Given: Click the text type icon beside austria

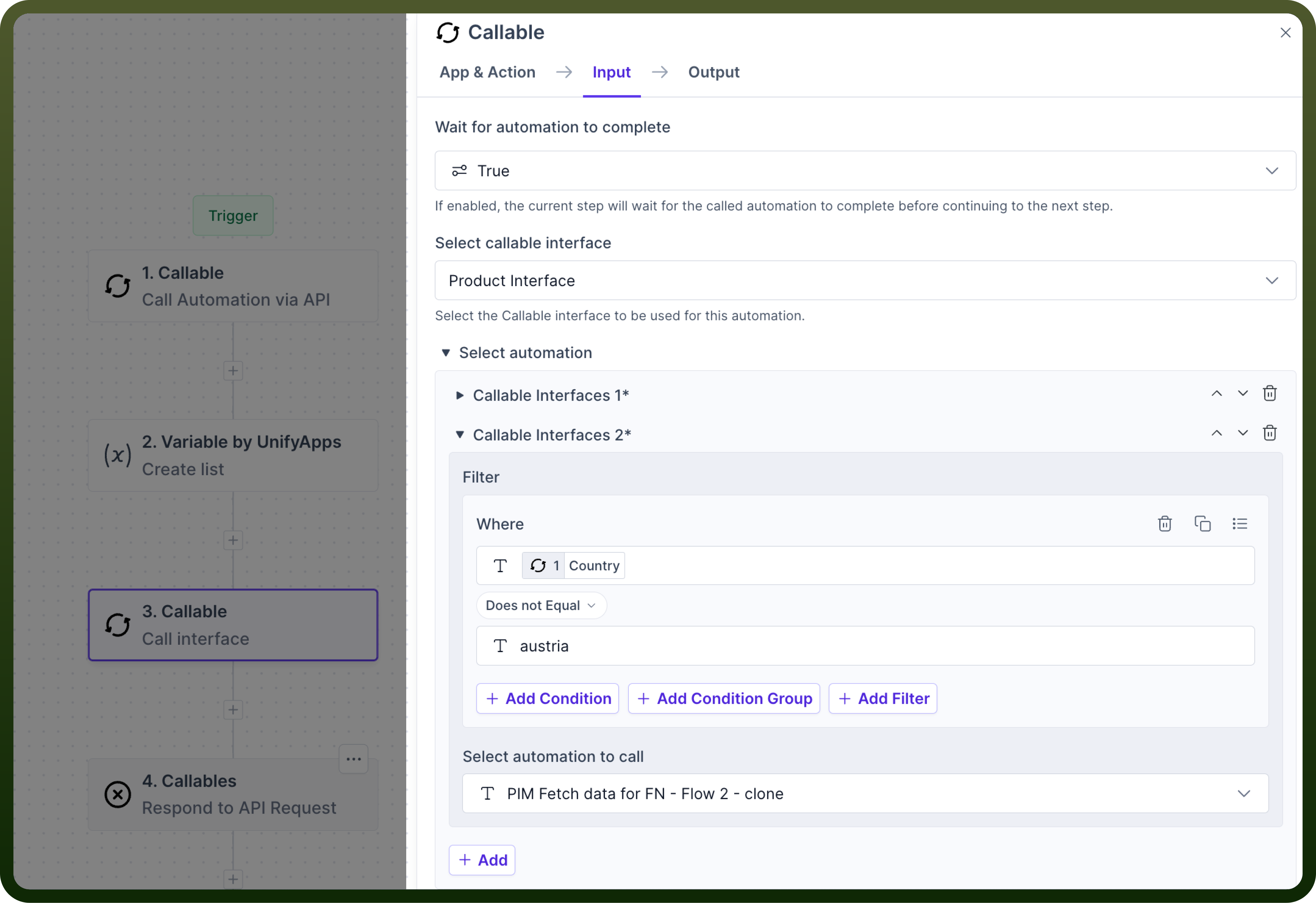Looking at the screenshot, I should (x=500, y=646).
